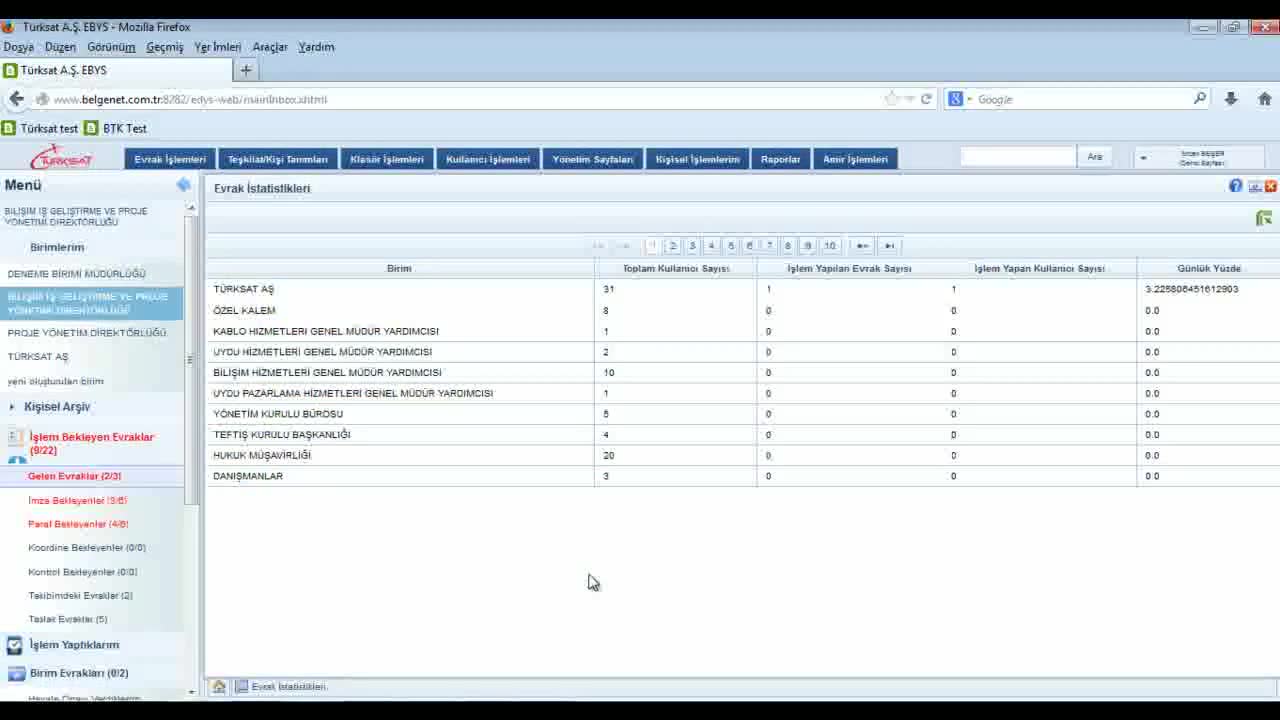Click the Ara search button
Image resolution: width=1280 pixels, height=720 pixels.
tap(1095, 157)
